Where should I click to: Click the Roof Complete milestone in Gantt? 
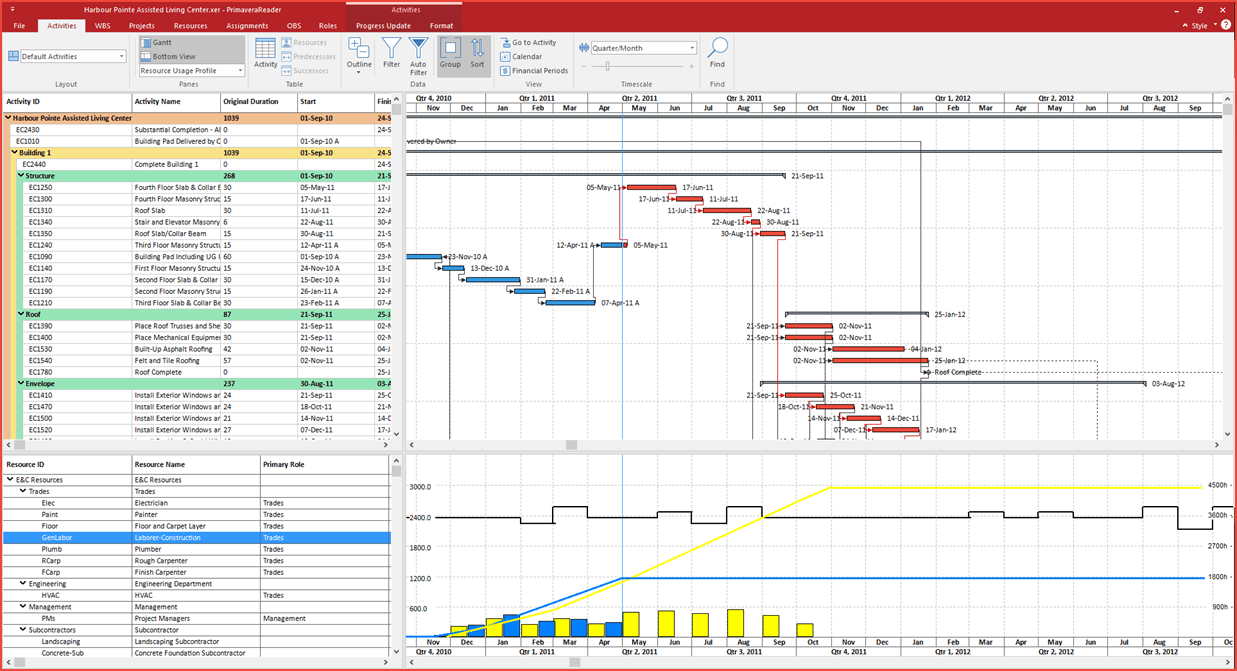click(x=927, y=372)
